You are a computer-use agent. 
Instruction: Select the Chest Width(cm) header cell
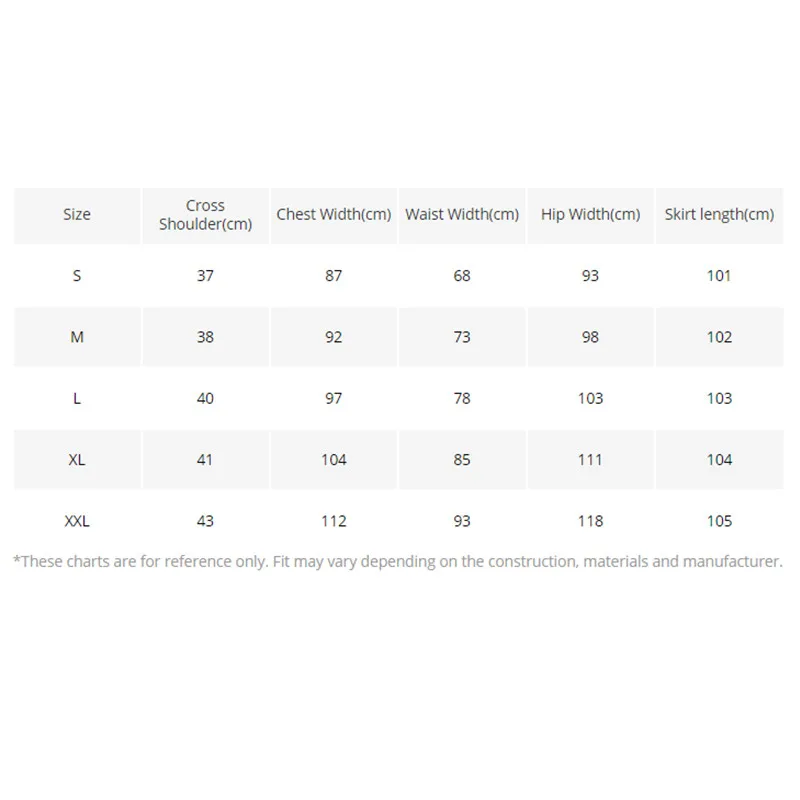[334, 214]
